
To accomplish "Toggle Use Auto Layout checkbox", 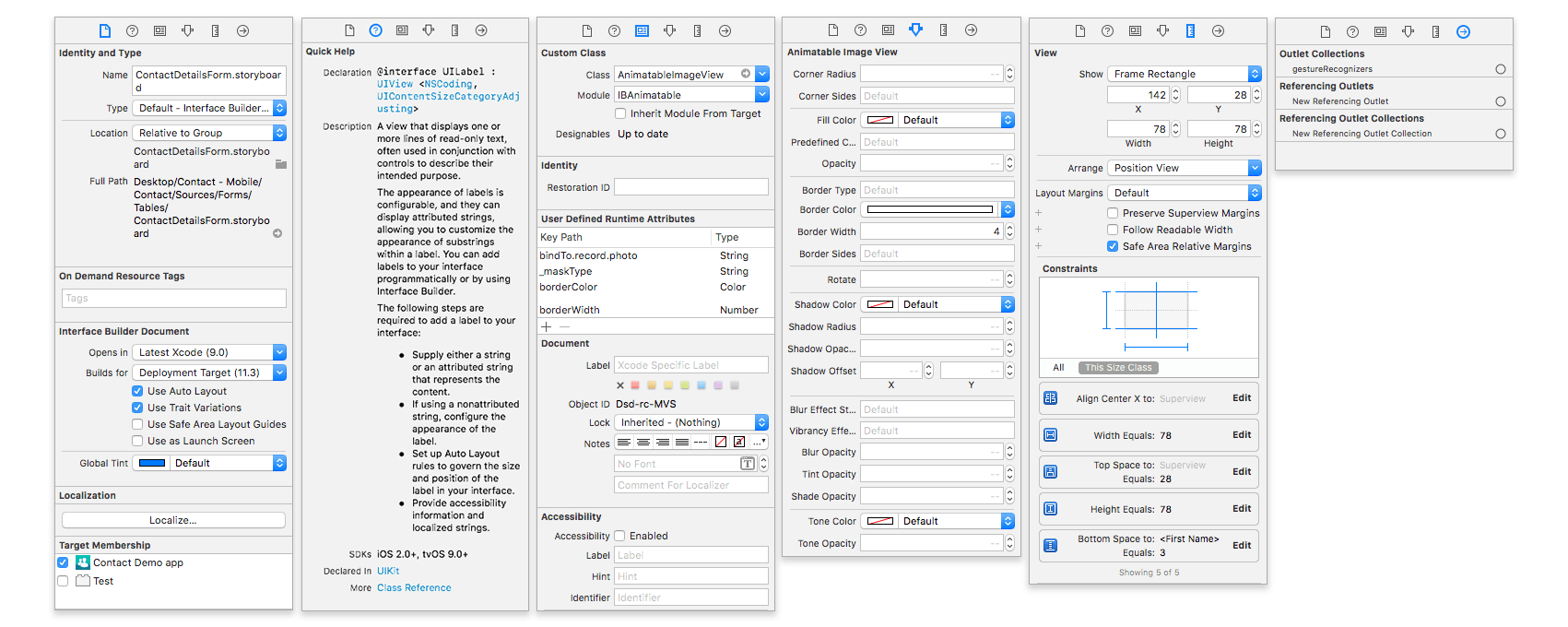I will point(137,391).
